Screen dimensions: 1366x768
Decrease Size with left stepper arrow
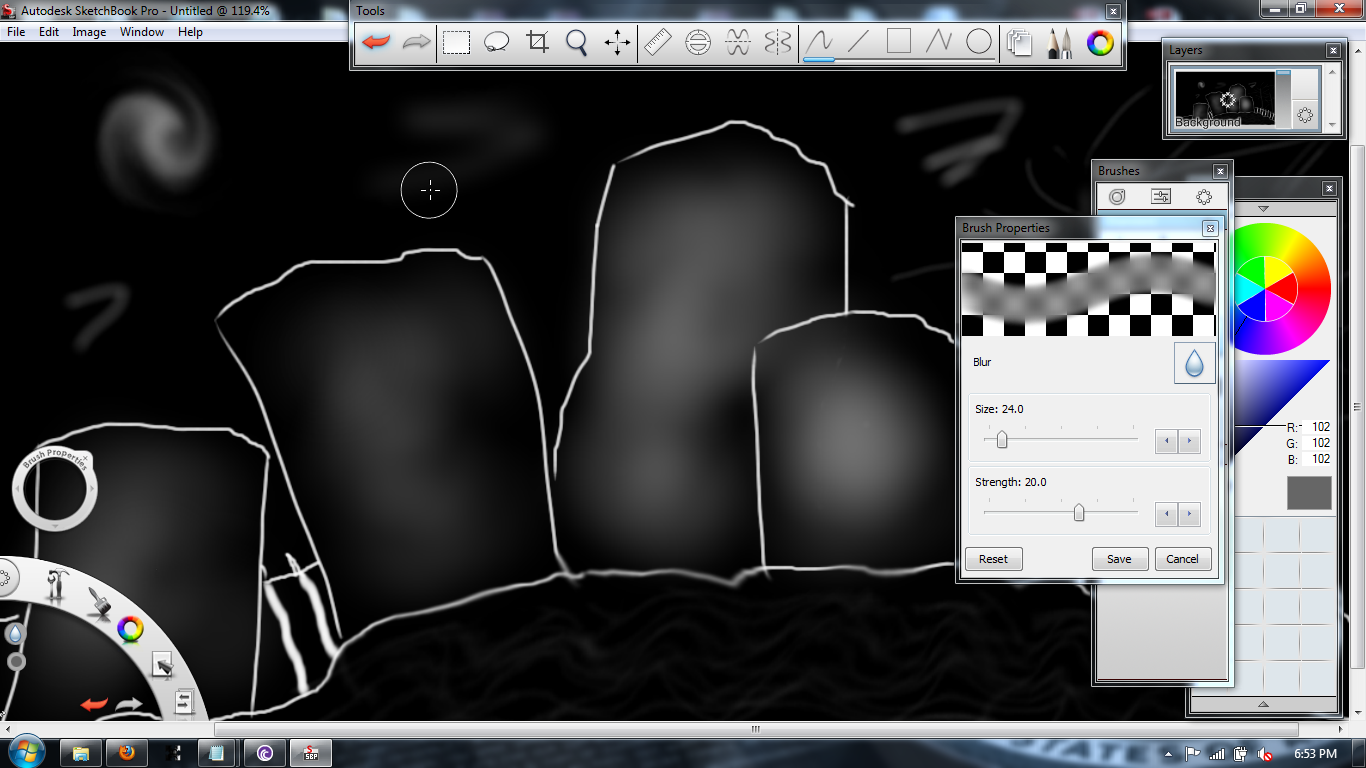click(x=1166, y=441)
